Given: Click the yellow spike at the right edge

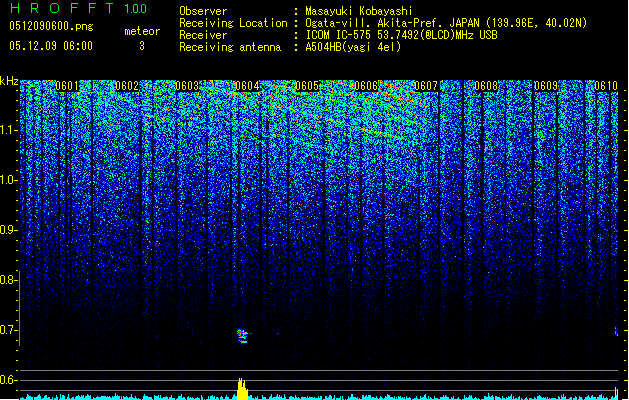Looking at the screenshot, I should tap(617, 393).
